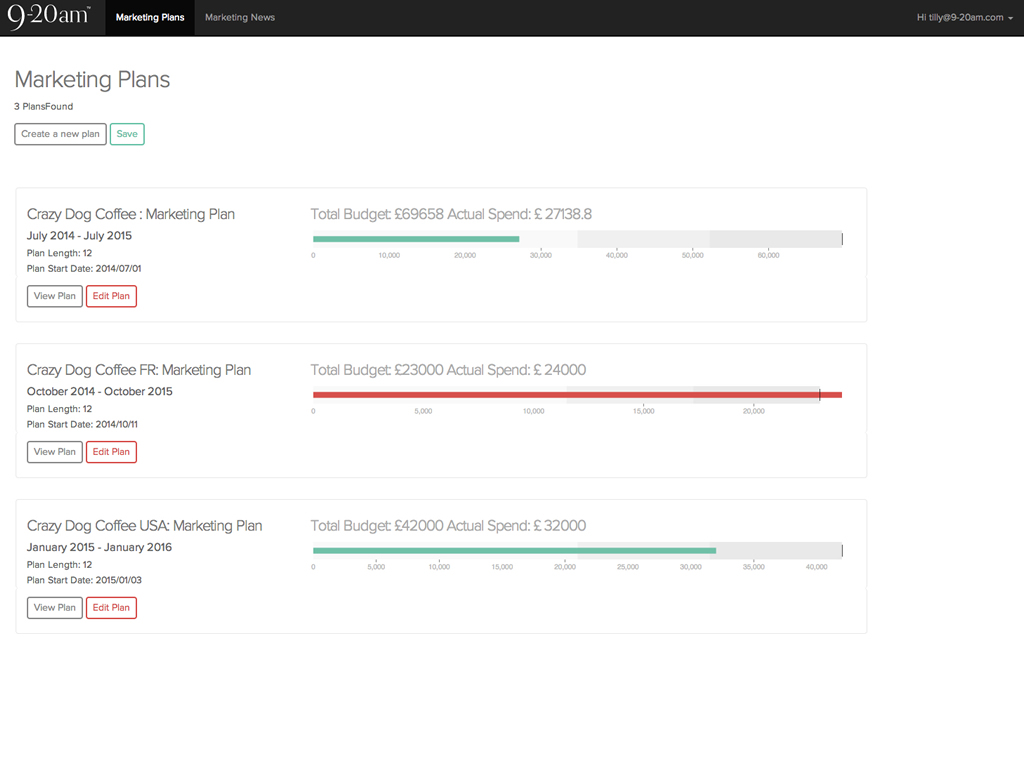The width and height of the screenshot is (1024, 768).
Task: Select Crazy Dog Coffee FR: Marketing Plan title
Action: pos(139,370)
